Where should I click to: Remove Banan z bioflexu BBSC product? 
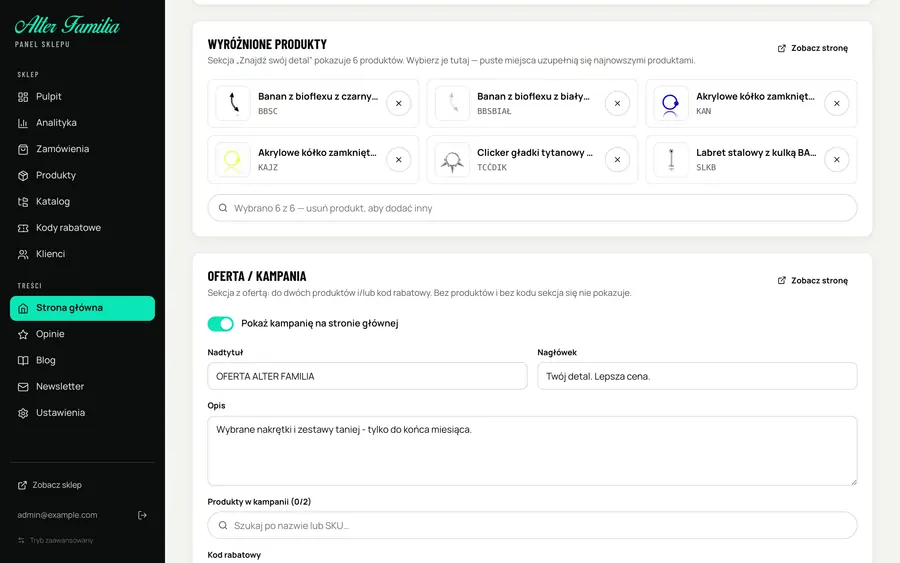tap(398, 104)
